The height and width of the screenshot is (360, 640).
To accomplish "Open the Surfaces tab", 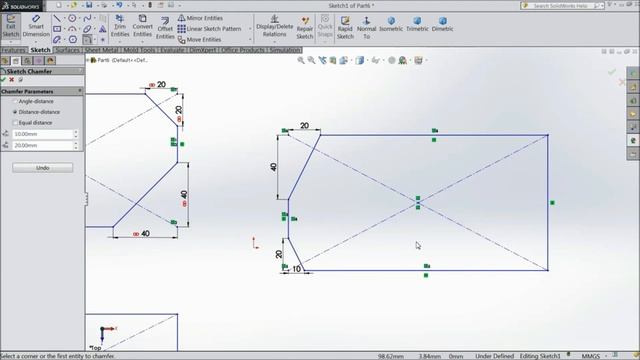I will 67,50.
